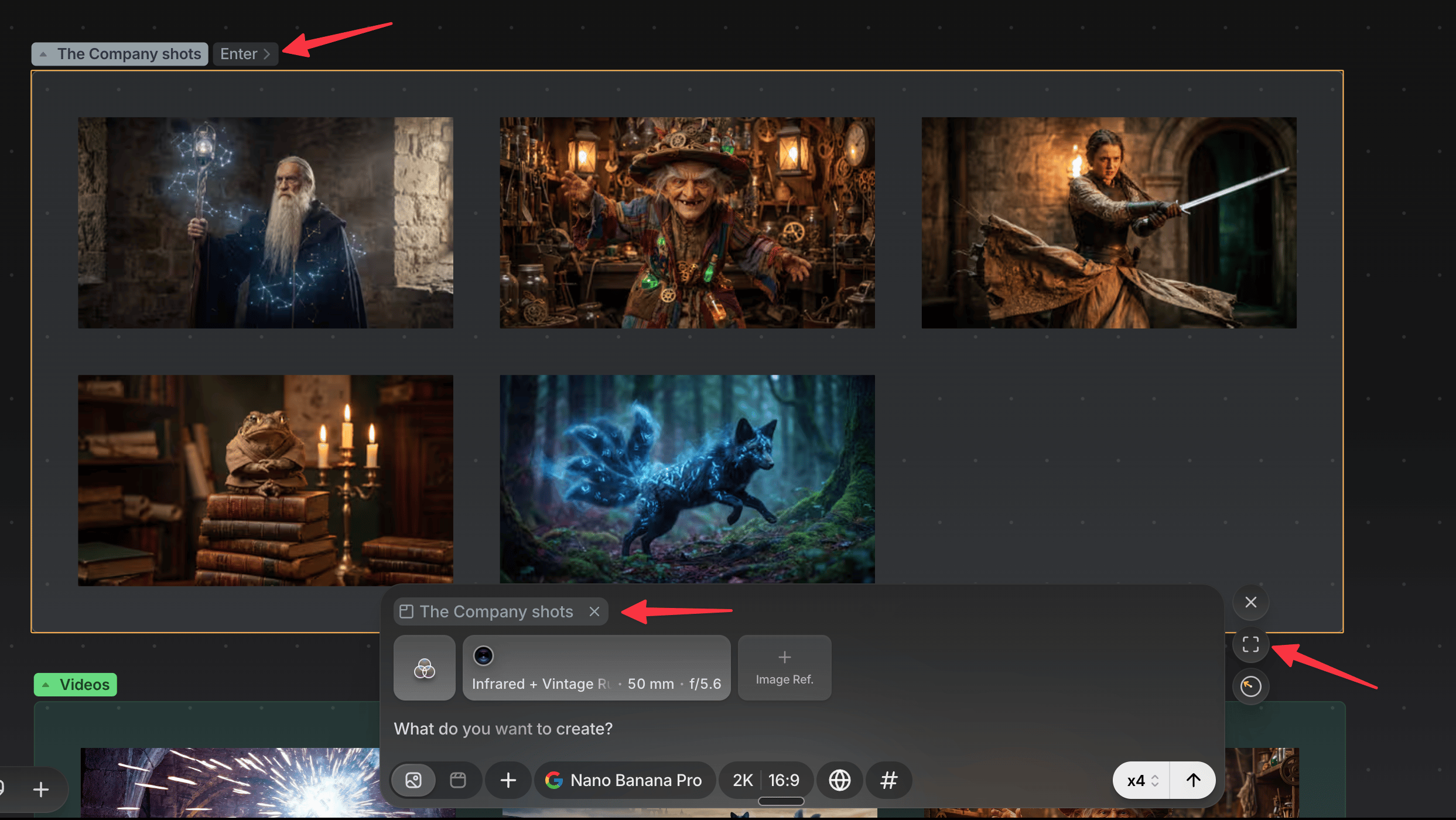Change the 2K resolution setting

point(742,780)
